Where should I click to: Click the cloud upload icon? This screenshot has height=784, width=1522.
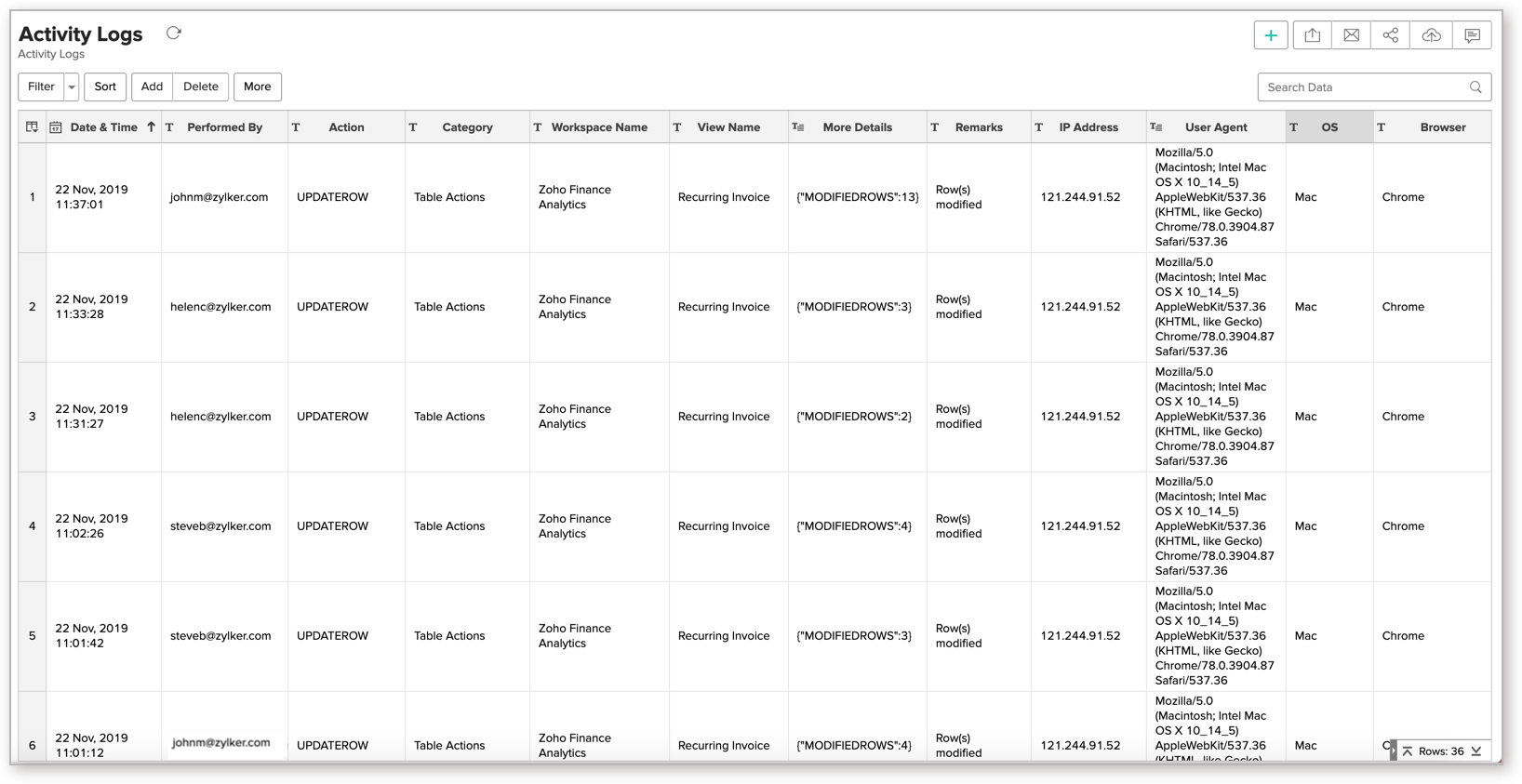(x=1431, y=35)
